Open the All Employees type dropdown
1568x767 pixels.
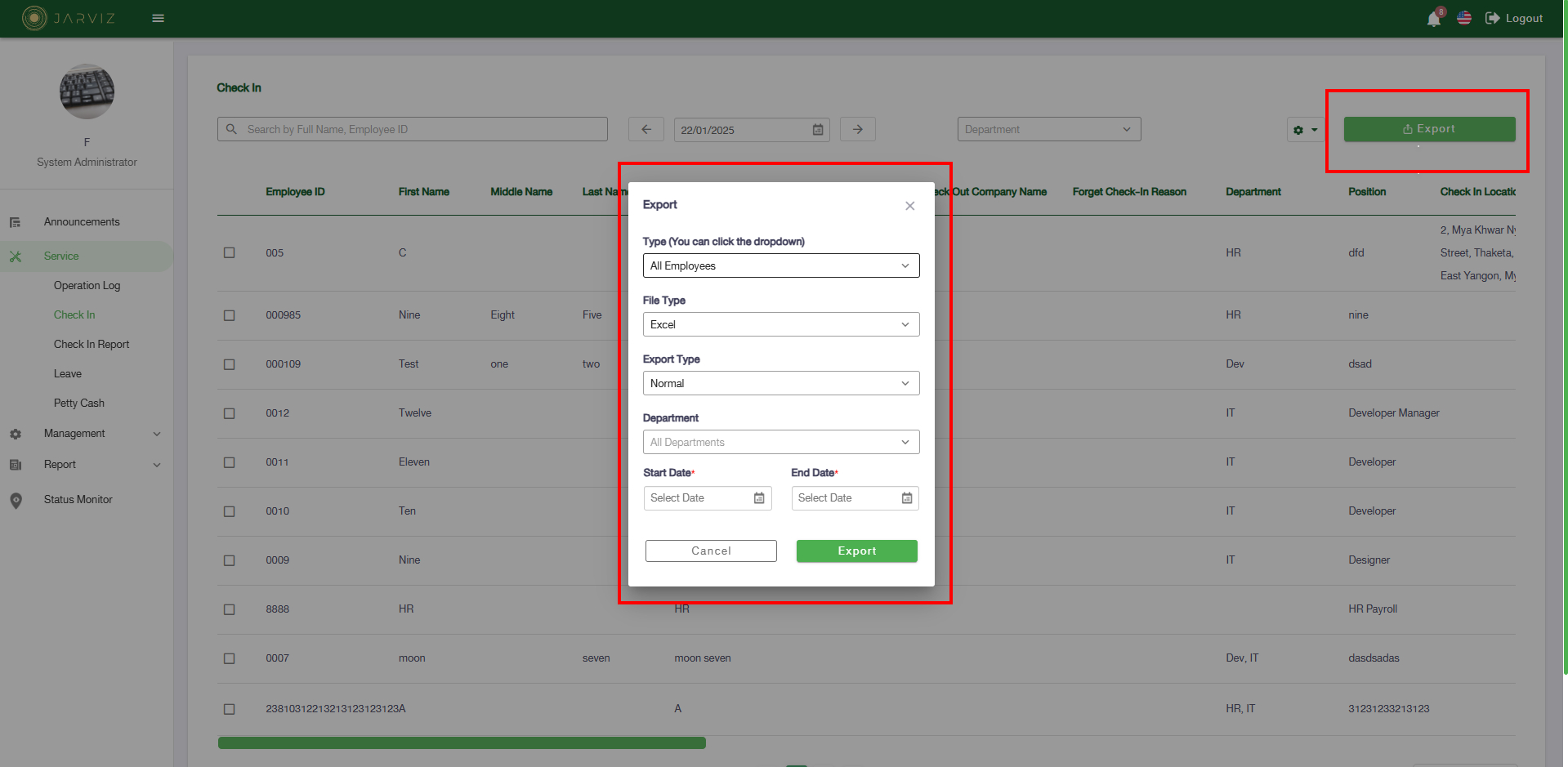pos(780,265)
